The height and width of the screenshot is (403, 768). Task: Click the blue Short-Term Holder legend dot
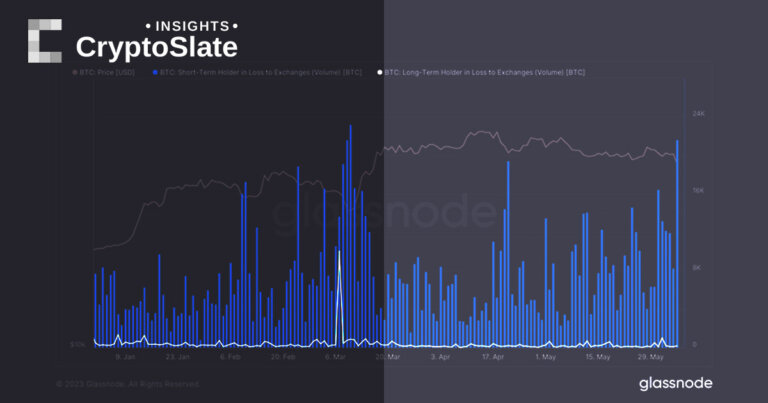coord(156,73)
